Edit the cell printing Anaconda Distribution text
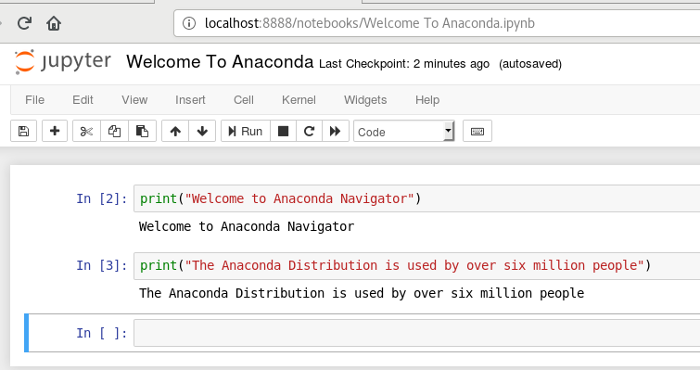Image resolution: width=700 pixels, height=370 pixels. [417, 266]
